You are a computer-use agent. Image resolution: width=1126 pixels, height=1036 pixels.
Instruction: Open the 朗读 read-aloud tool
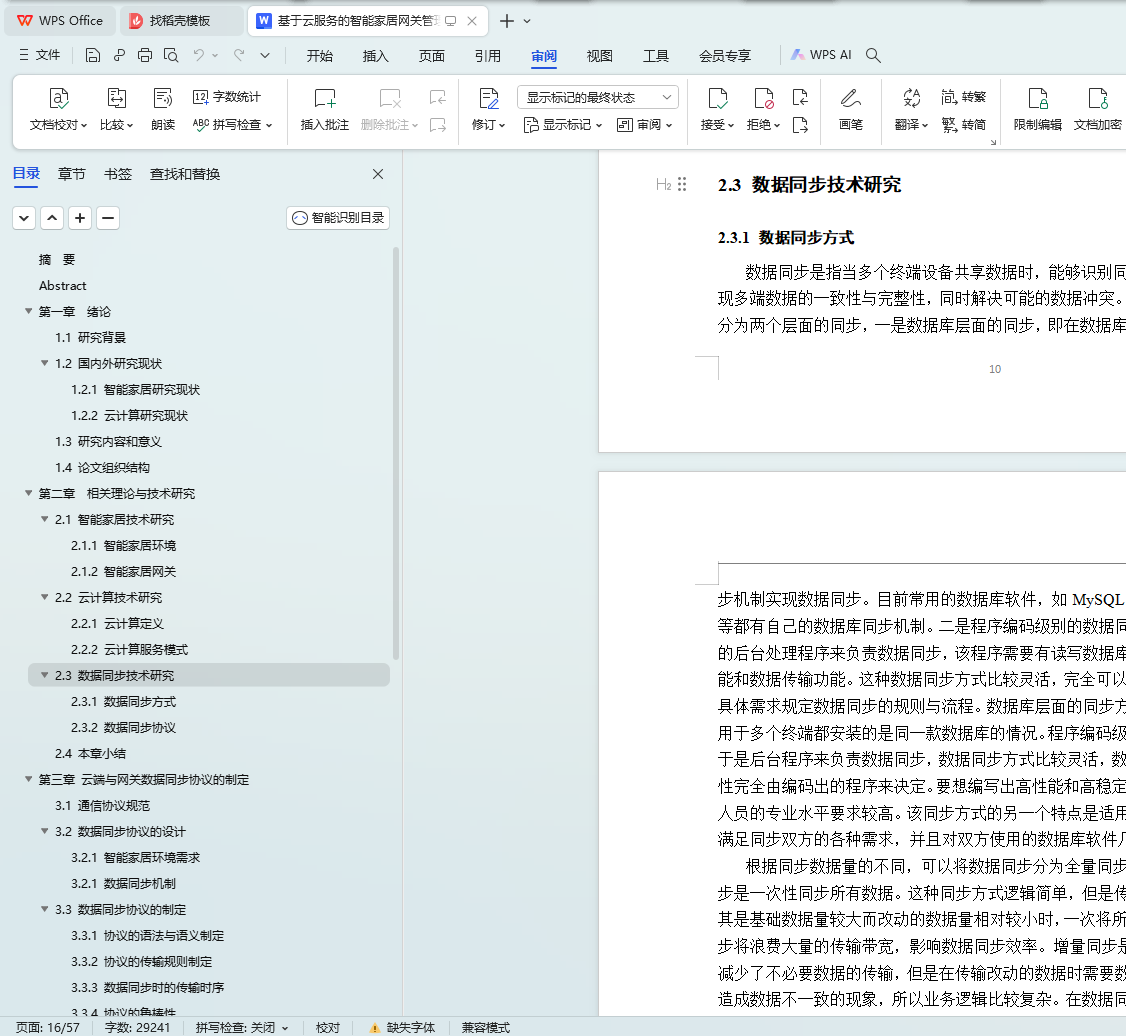tap(163, 98)
